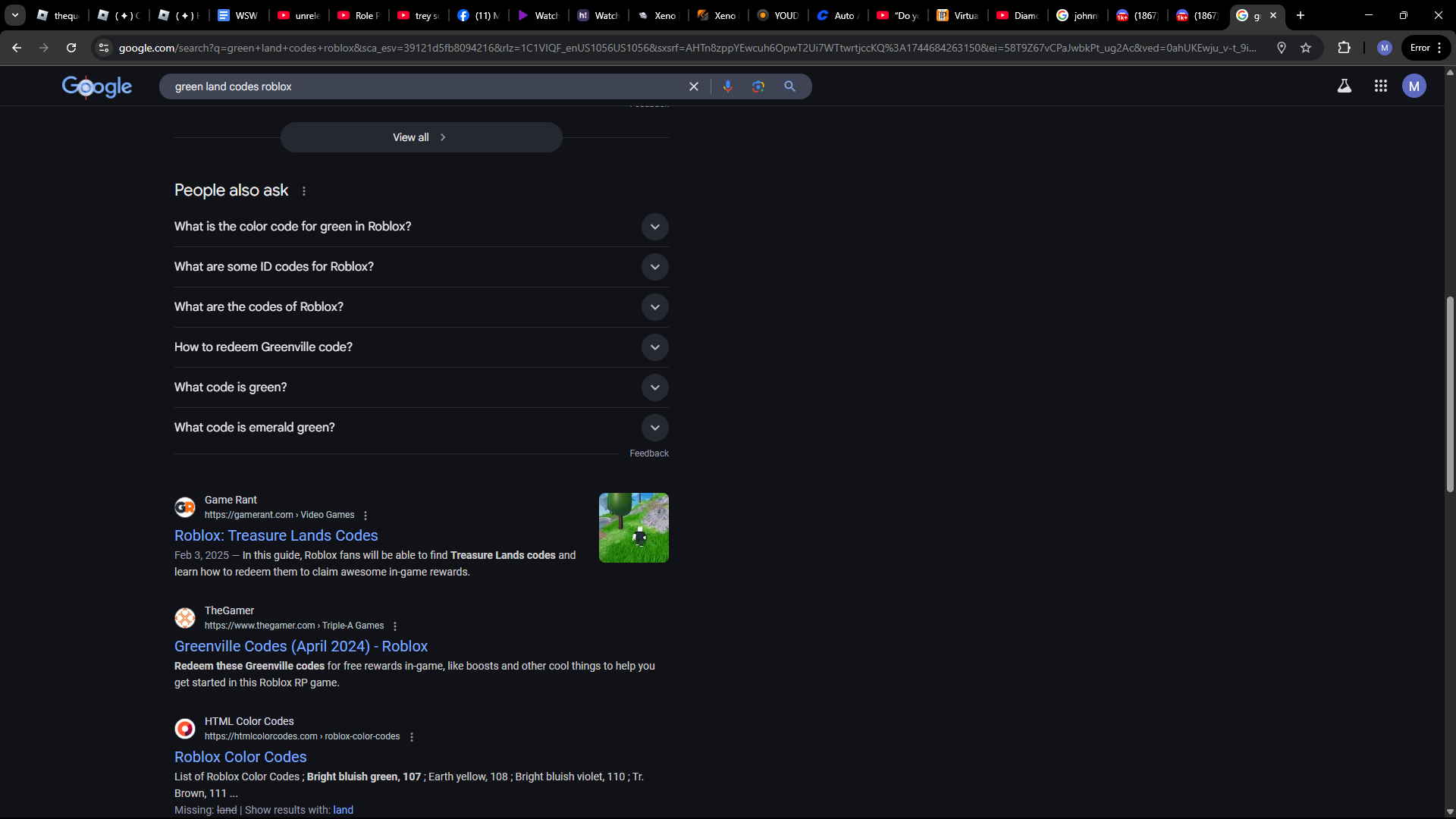Screen dimensions: 1456x819
Task: Click the View all button
Action: point(421,137)
